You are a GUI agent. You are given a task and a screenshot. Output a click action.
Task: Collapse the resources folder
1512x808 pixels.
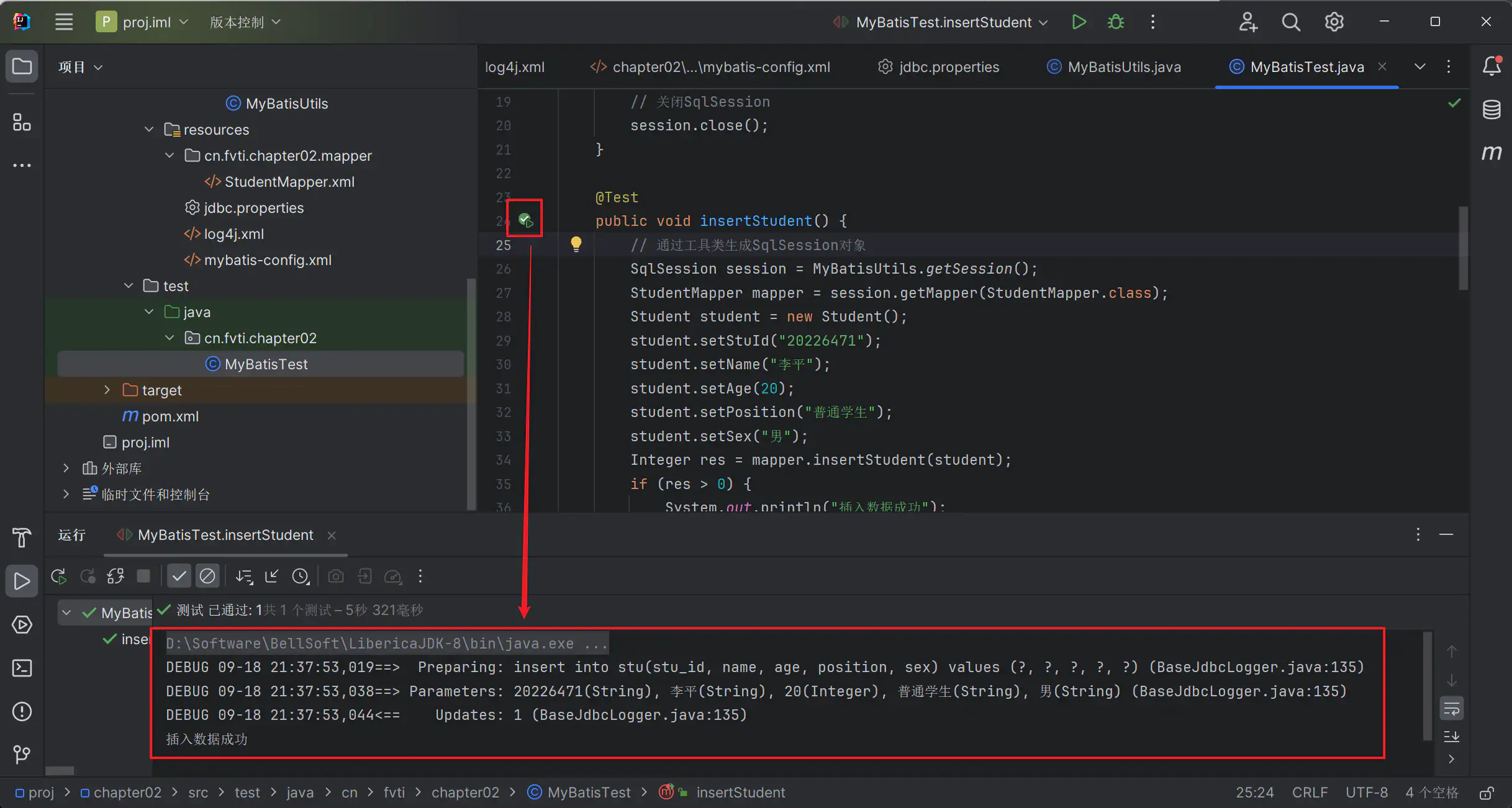point(149,129)
